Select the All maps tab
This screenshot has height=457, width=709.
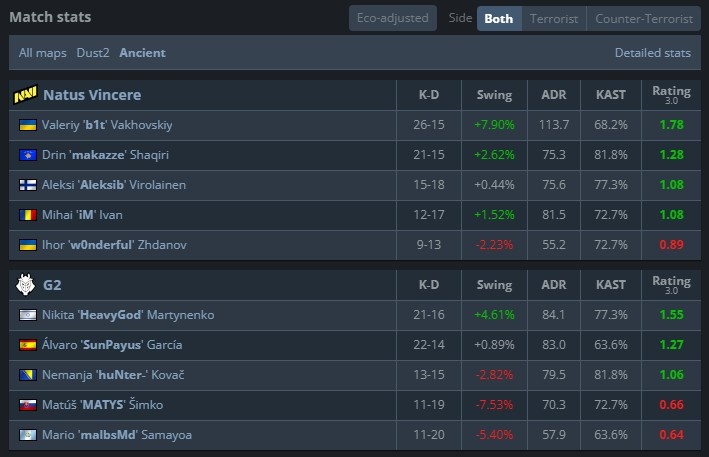(x=41, y=52)
